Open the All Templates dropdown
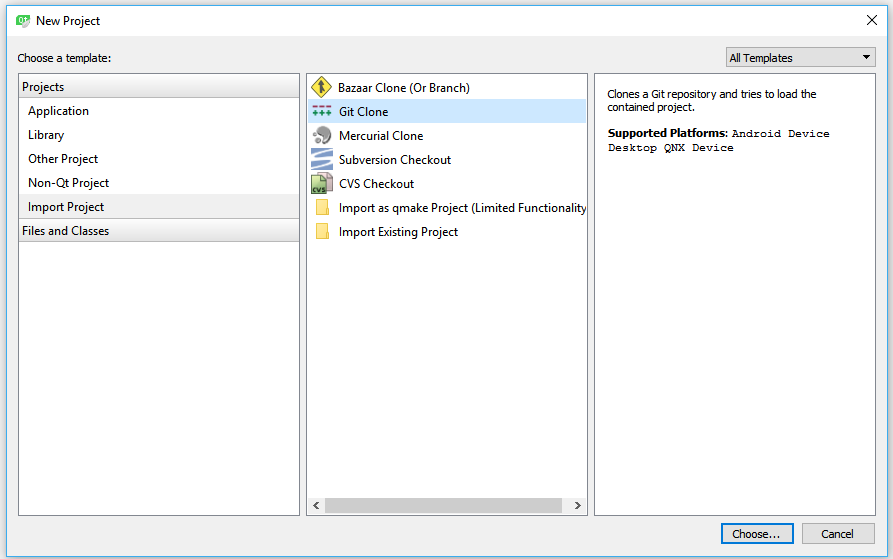 point(800,57)
